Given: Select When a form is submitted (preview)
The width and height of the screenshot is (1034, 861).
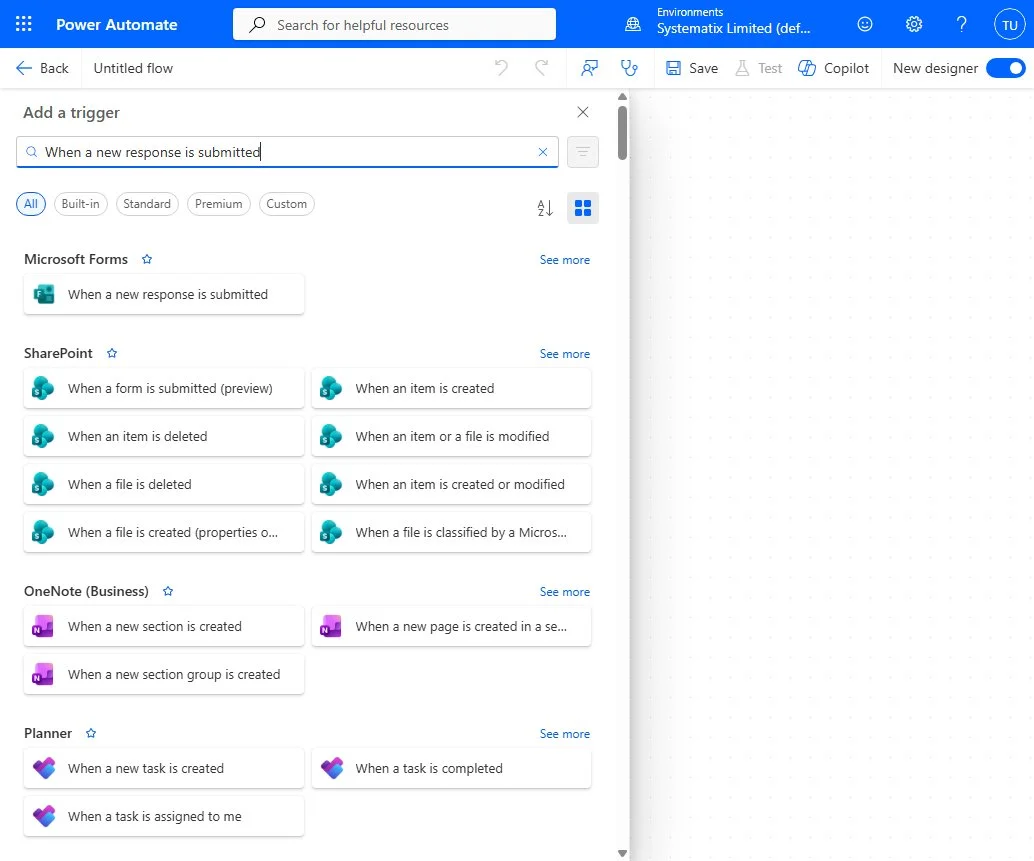Looking at the screenshot, I should click(164, 389).
